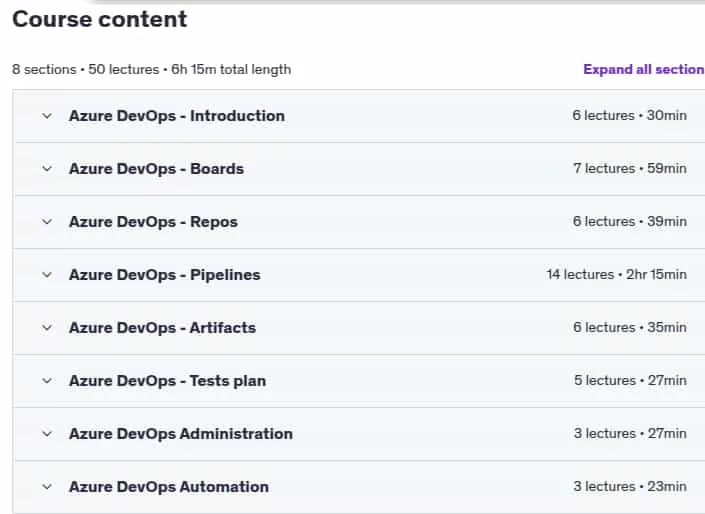Click the '3 lectures • 23min' label
Screen dimensions: 705x514
click(x=630, y=487)
